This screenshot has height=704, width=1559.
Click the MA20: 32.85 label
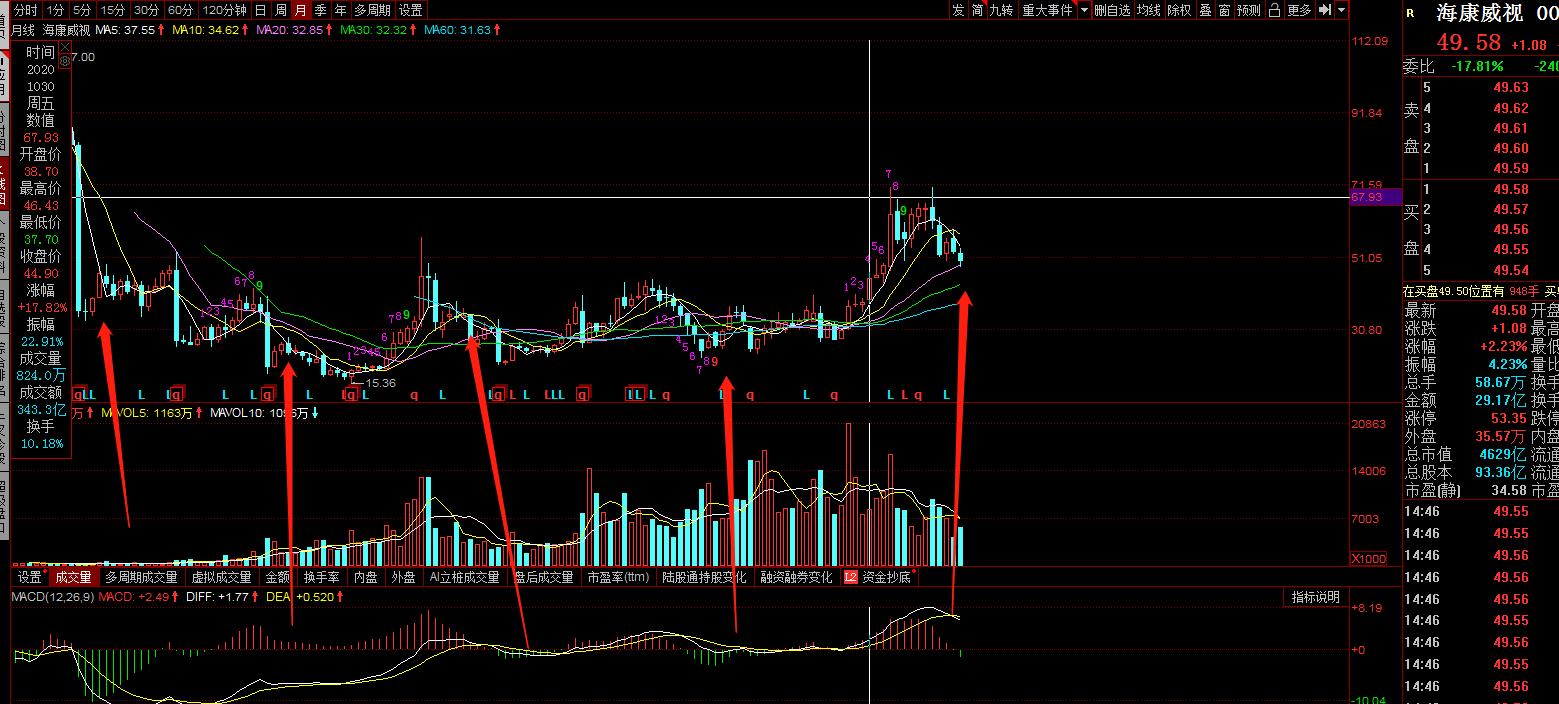289,30
